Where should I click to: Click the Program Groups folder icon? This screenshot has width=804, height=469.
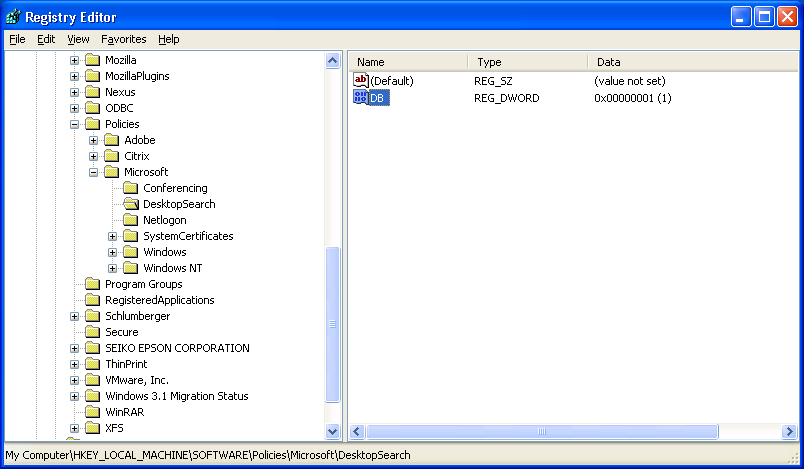click(93, 284)
